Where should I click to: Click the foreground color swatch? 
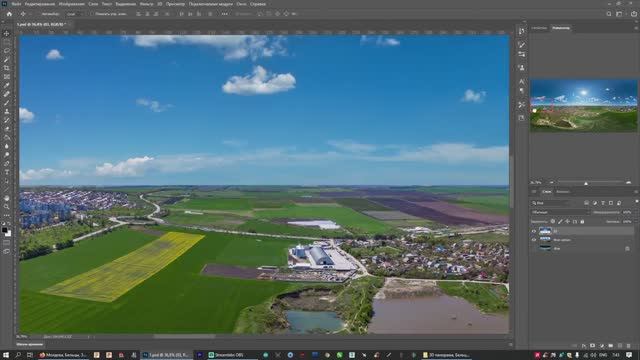coord(4,230)
